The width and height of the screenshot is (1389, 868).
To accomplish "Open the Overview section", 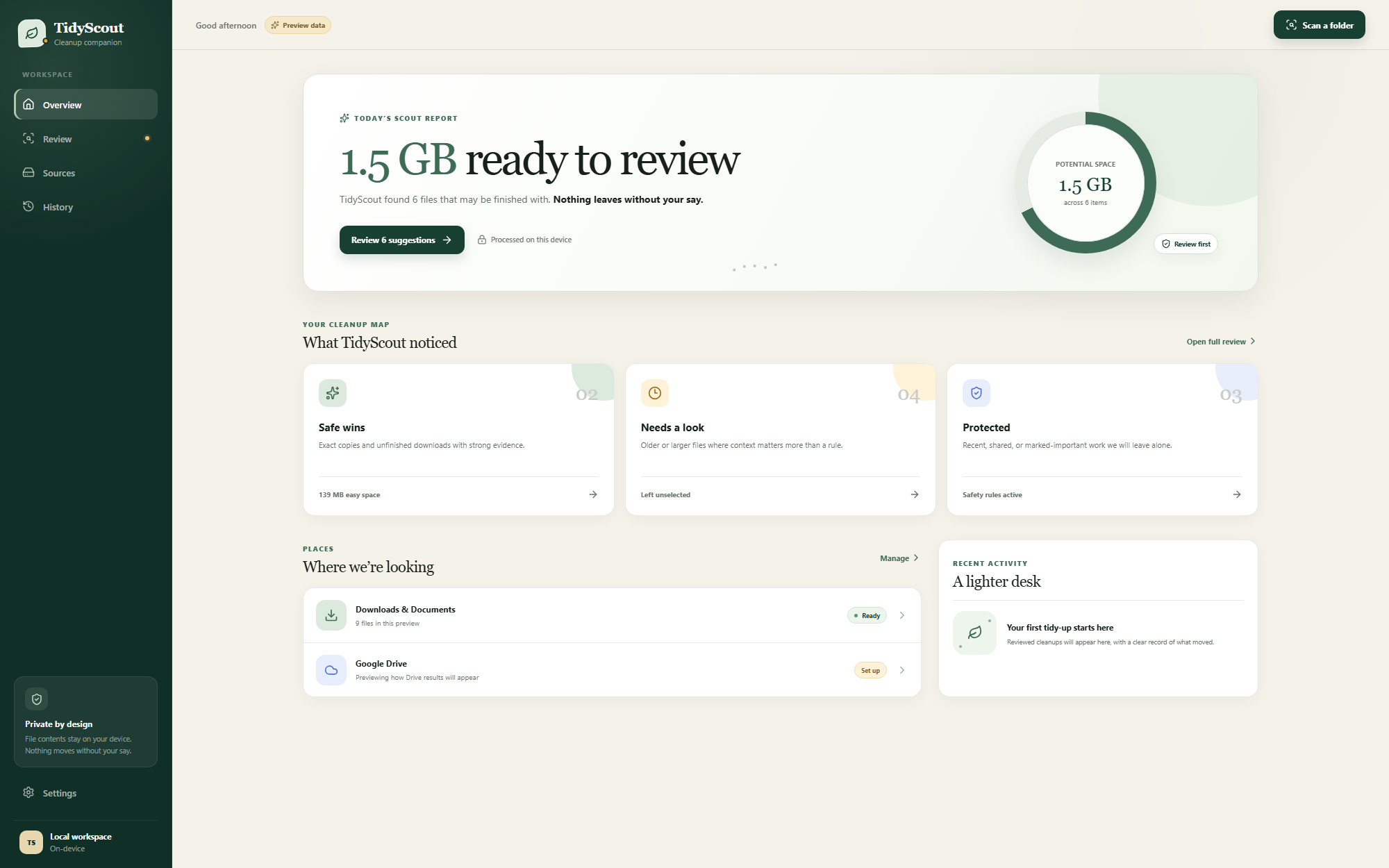I will pos(86,104).
